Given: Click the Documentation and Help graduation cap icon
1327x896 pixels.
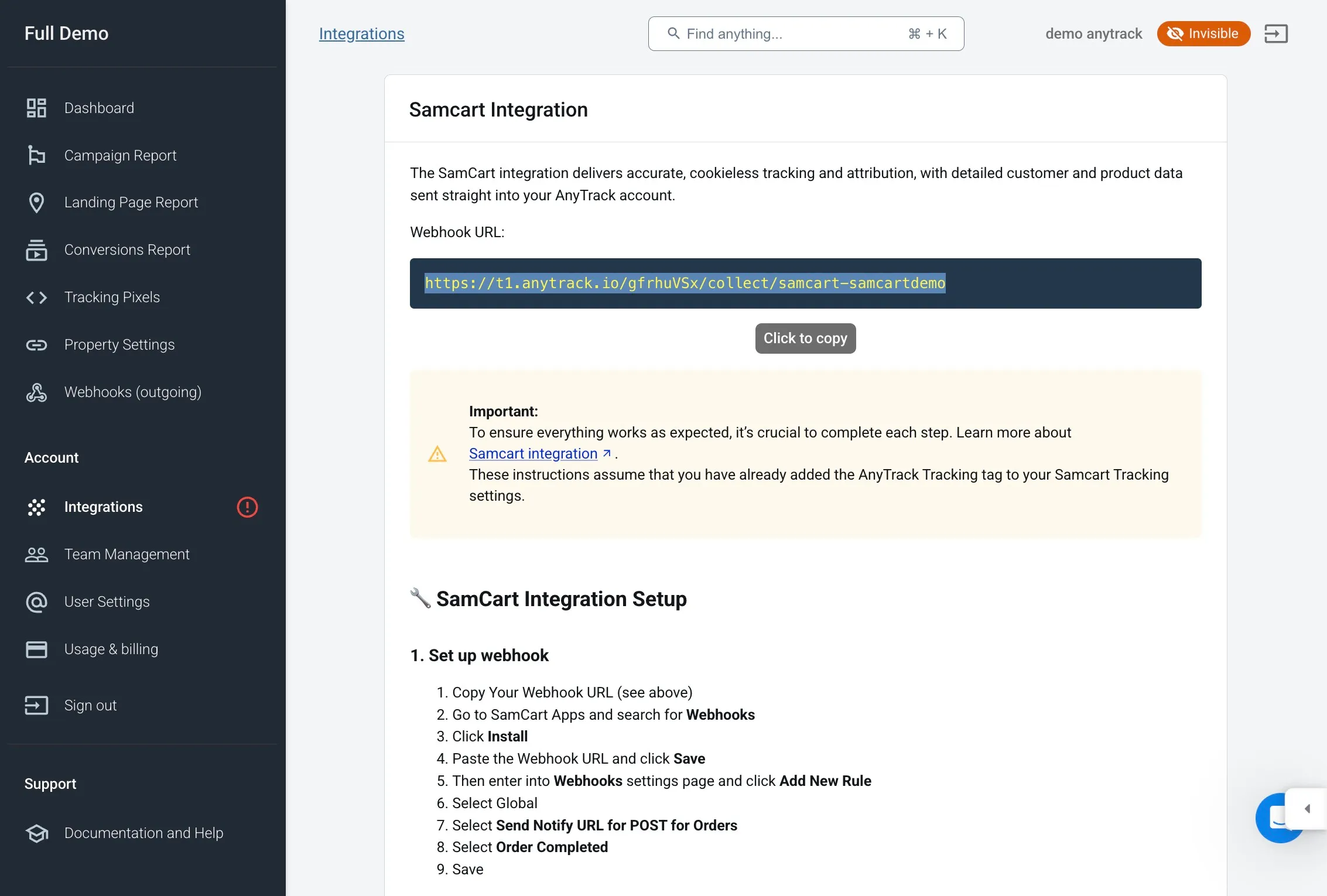Looking at the screenshot, I should pos(36,833).
